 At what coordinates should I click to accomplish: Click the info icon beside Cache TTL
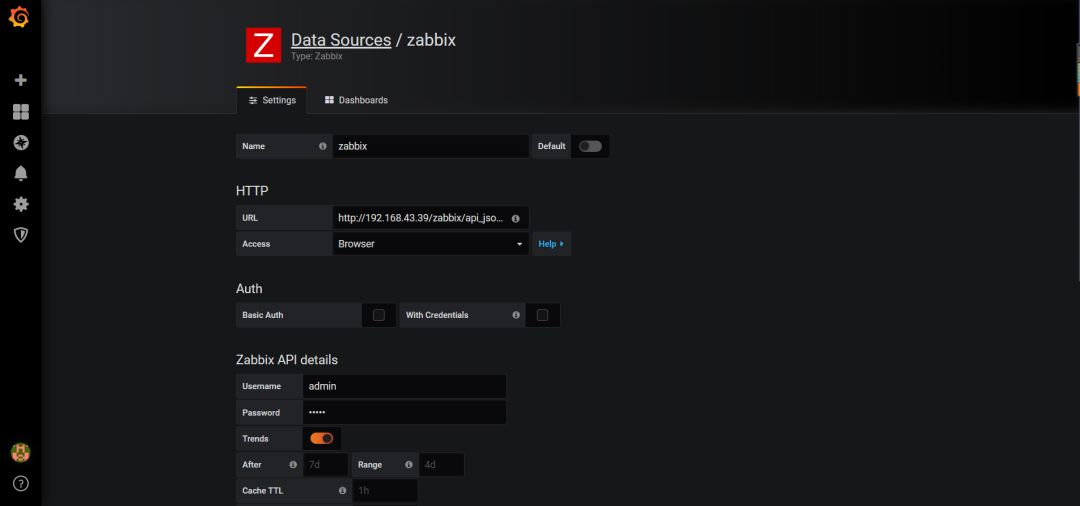point(342,491)
